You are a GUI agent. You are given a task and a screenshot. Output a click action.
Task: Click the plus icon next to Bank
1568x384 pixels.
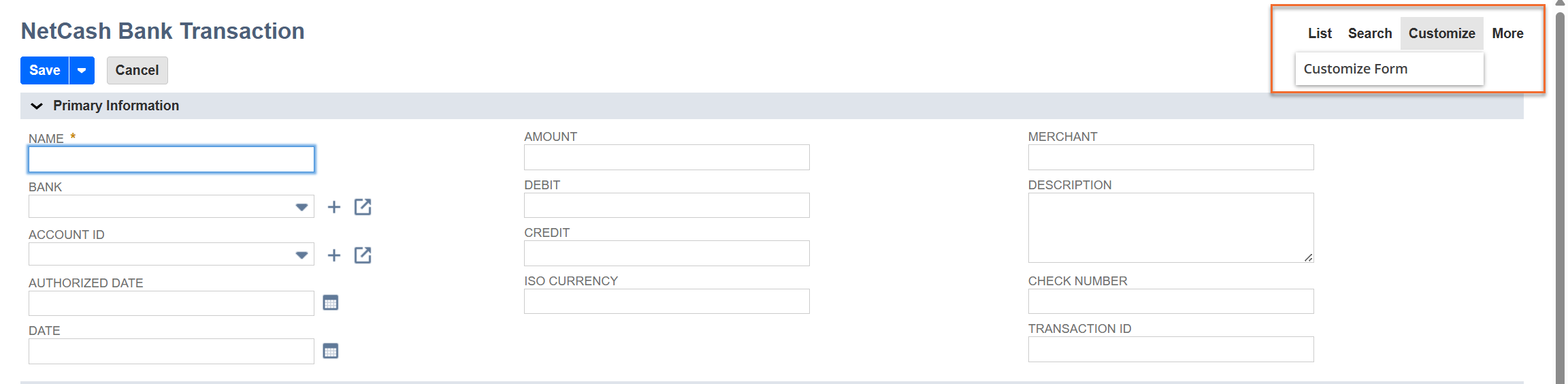[x=333, y=207]
